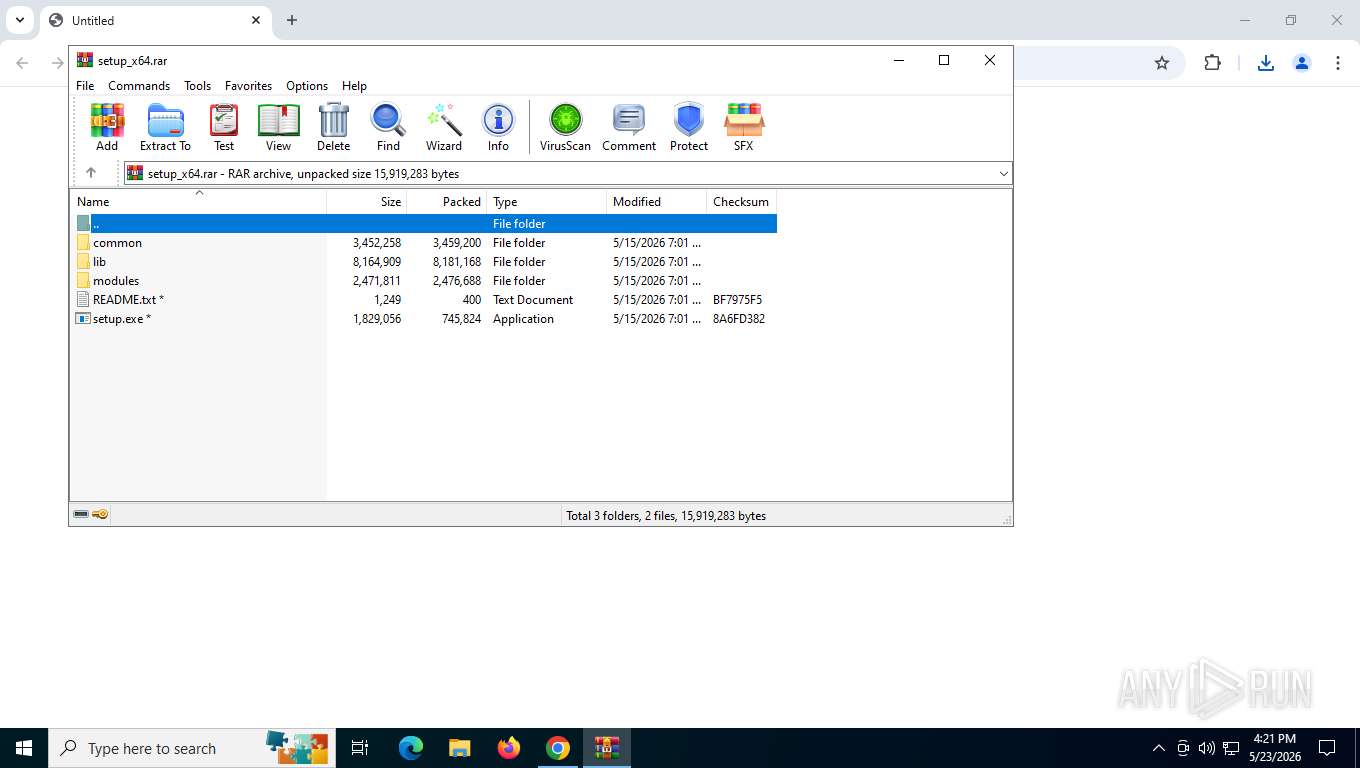Sort by the Checksum column header
The height and width of the screenshot is (768, 1360).
(741, 202)
